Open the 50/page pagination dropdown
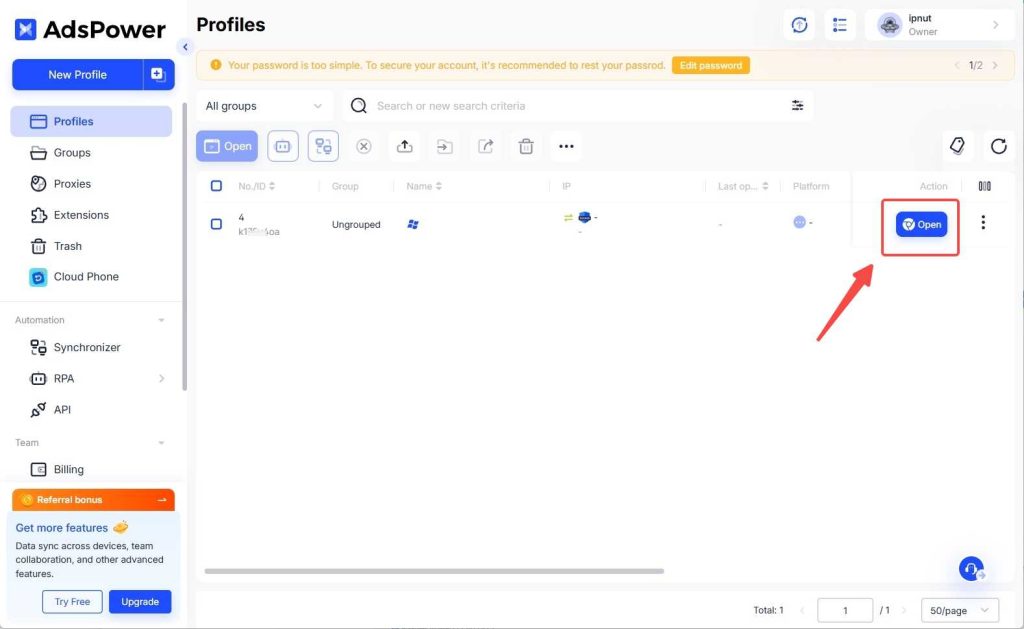Screen dimensions: 1024x629 coord(959,610)
